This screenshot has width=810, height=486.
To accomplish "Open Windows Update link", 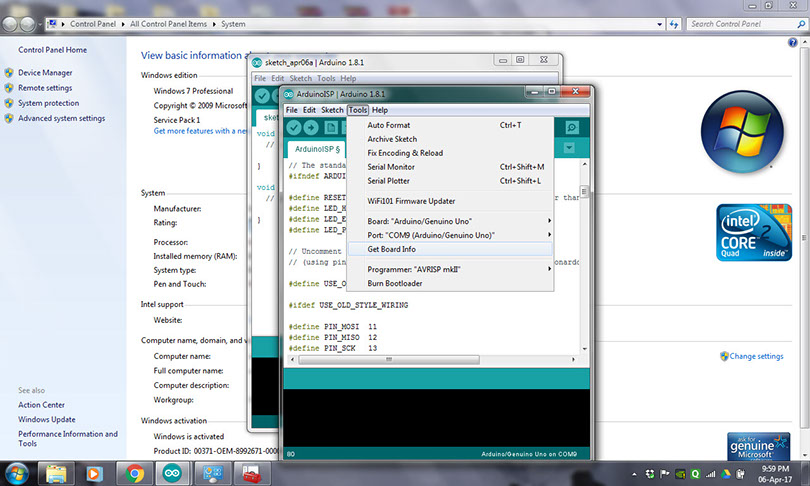I will pyautogui.click(x=46, y=419).
